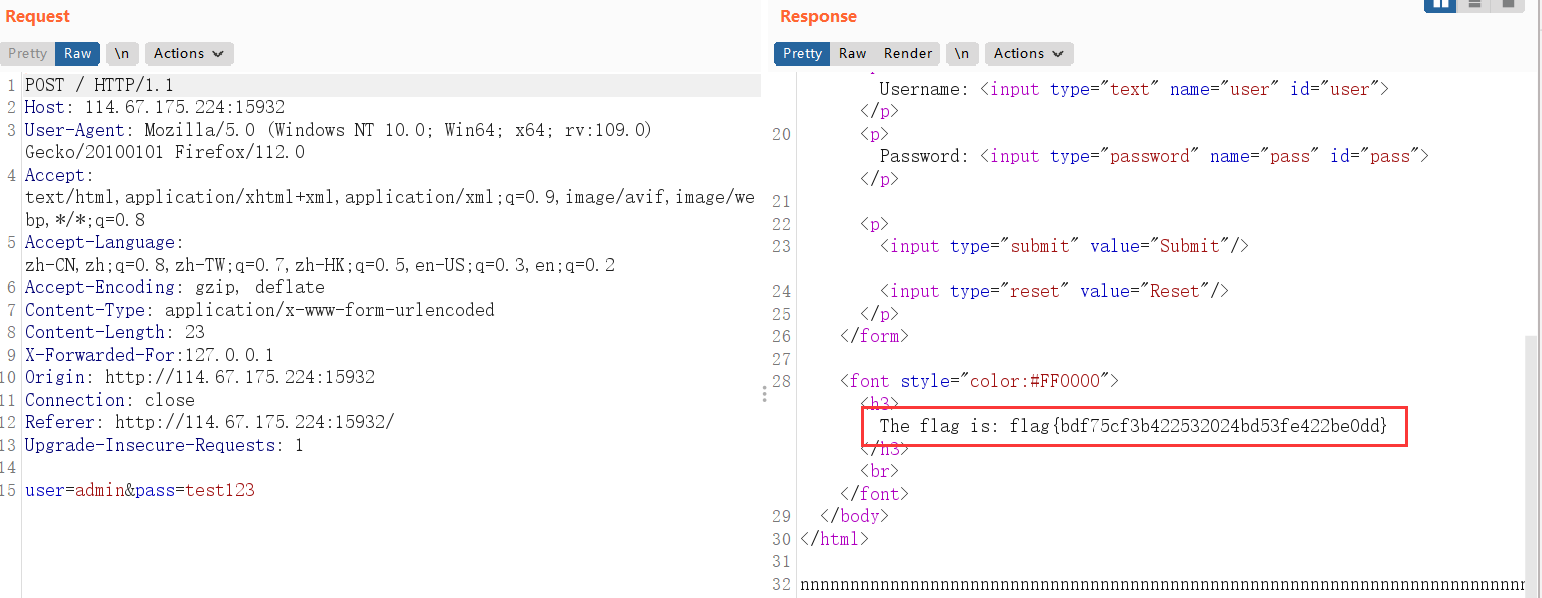The height and width of the screenshot is (598, 1542).
Task: Open Actions dropdown in Response panel
Action: pos(1029,54)
